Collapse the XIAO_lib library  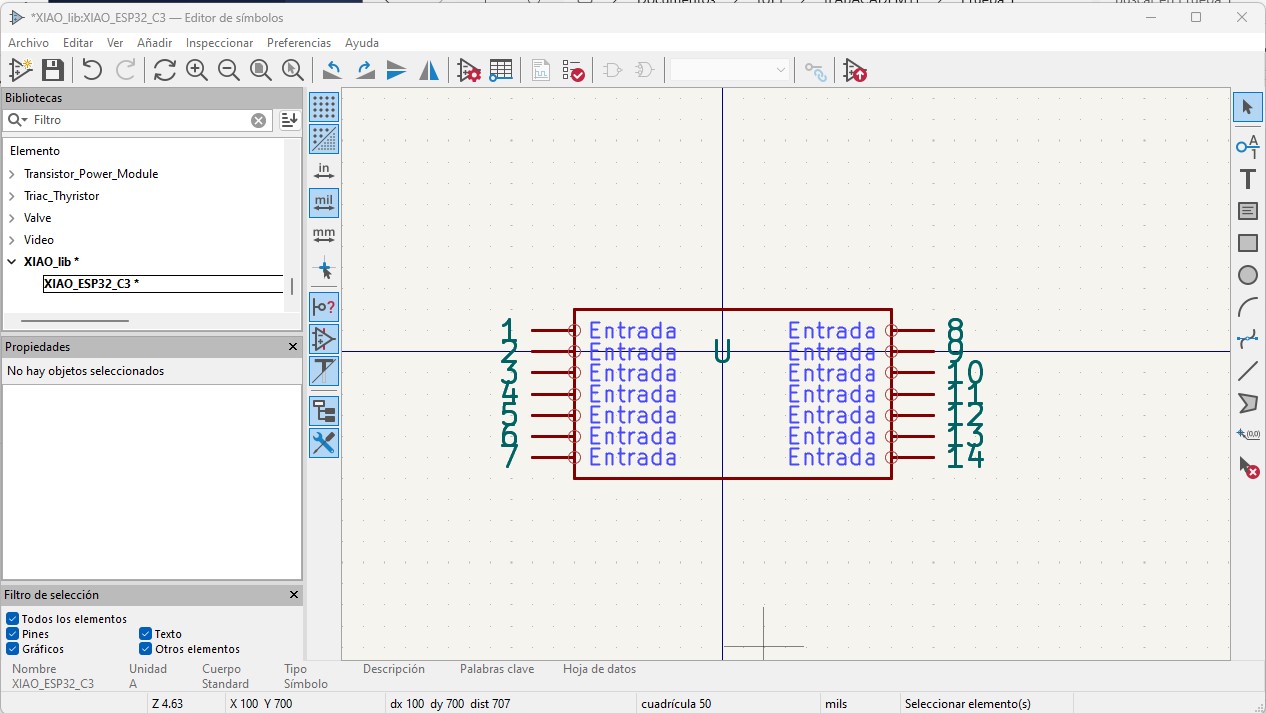coord(12,262)
